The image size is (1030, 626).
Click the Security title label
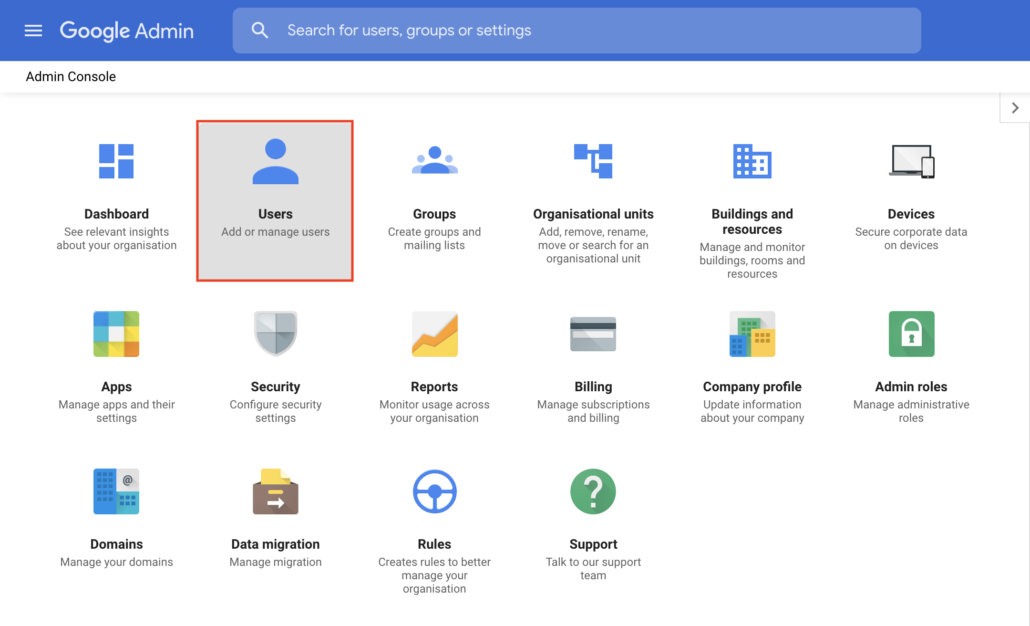(x=275, y=387)
